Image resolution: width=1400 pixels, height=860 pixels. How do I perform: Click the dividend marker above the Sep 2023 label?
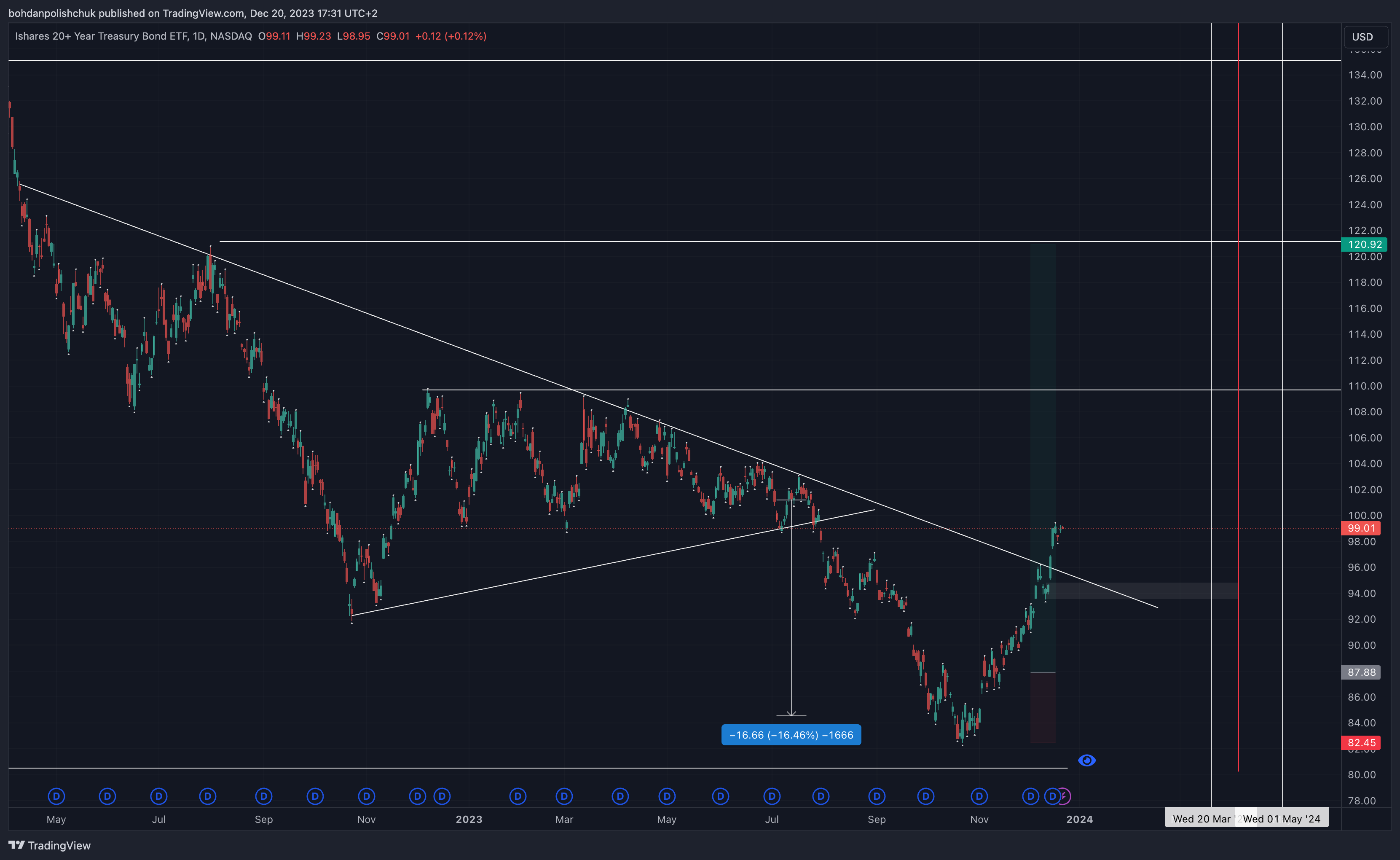877,796
